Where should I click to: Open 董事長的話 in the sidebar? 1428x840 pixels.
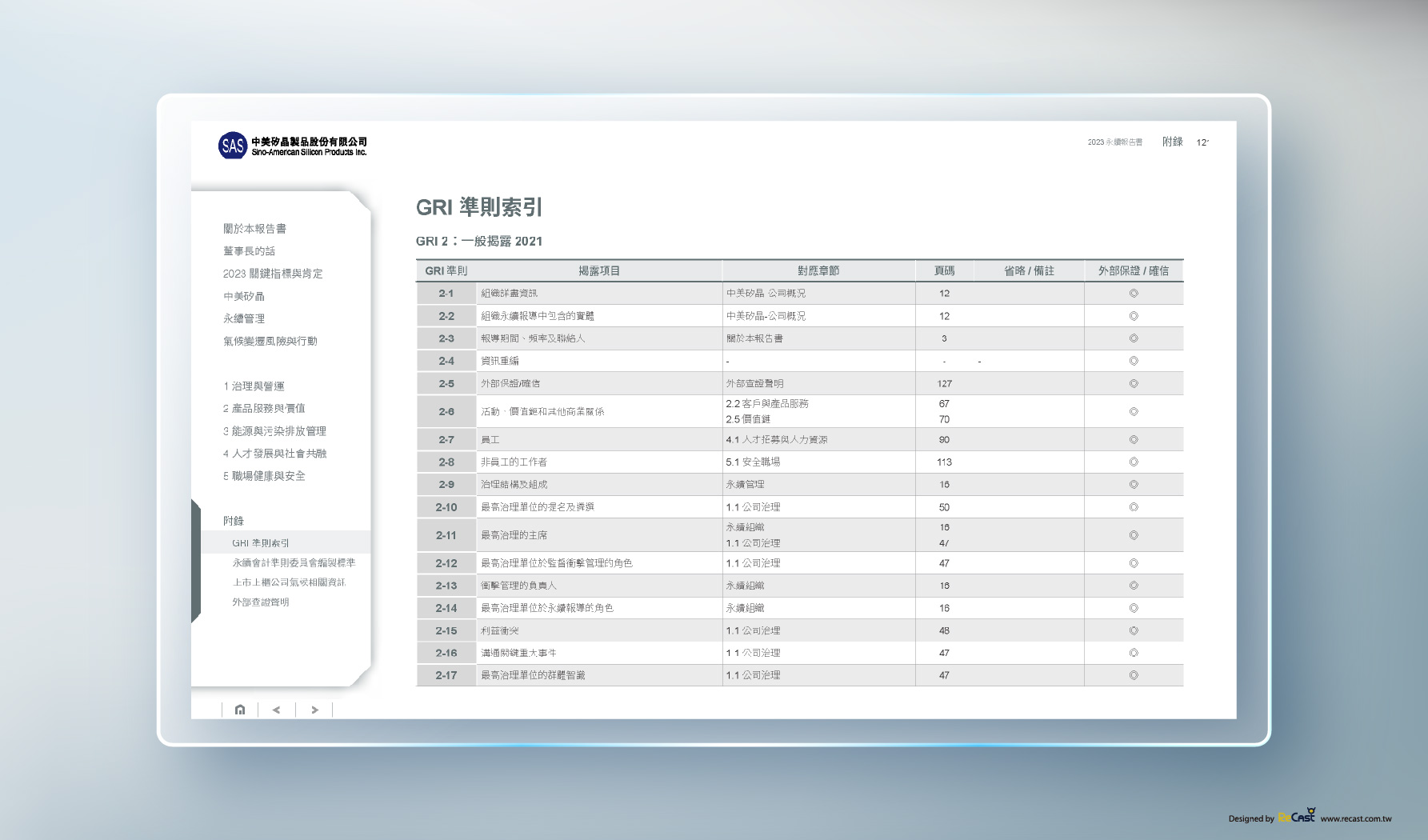tap(249, 251)
